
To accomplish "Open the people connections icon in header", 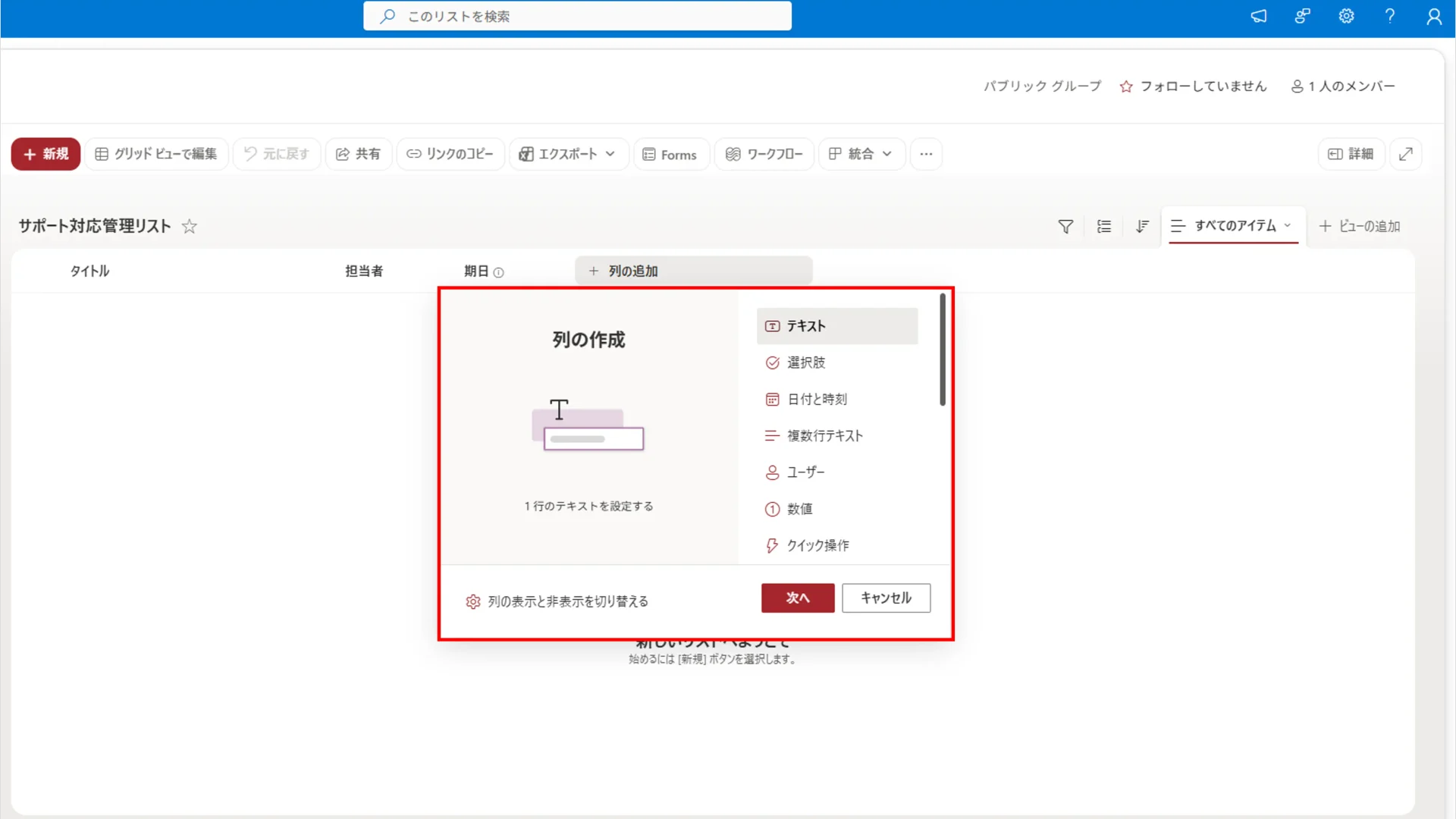I will point(1303,16).
